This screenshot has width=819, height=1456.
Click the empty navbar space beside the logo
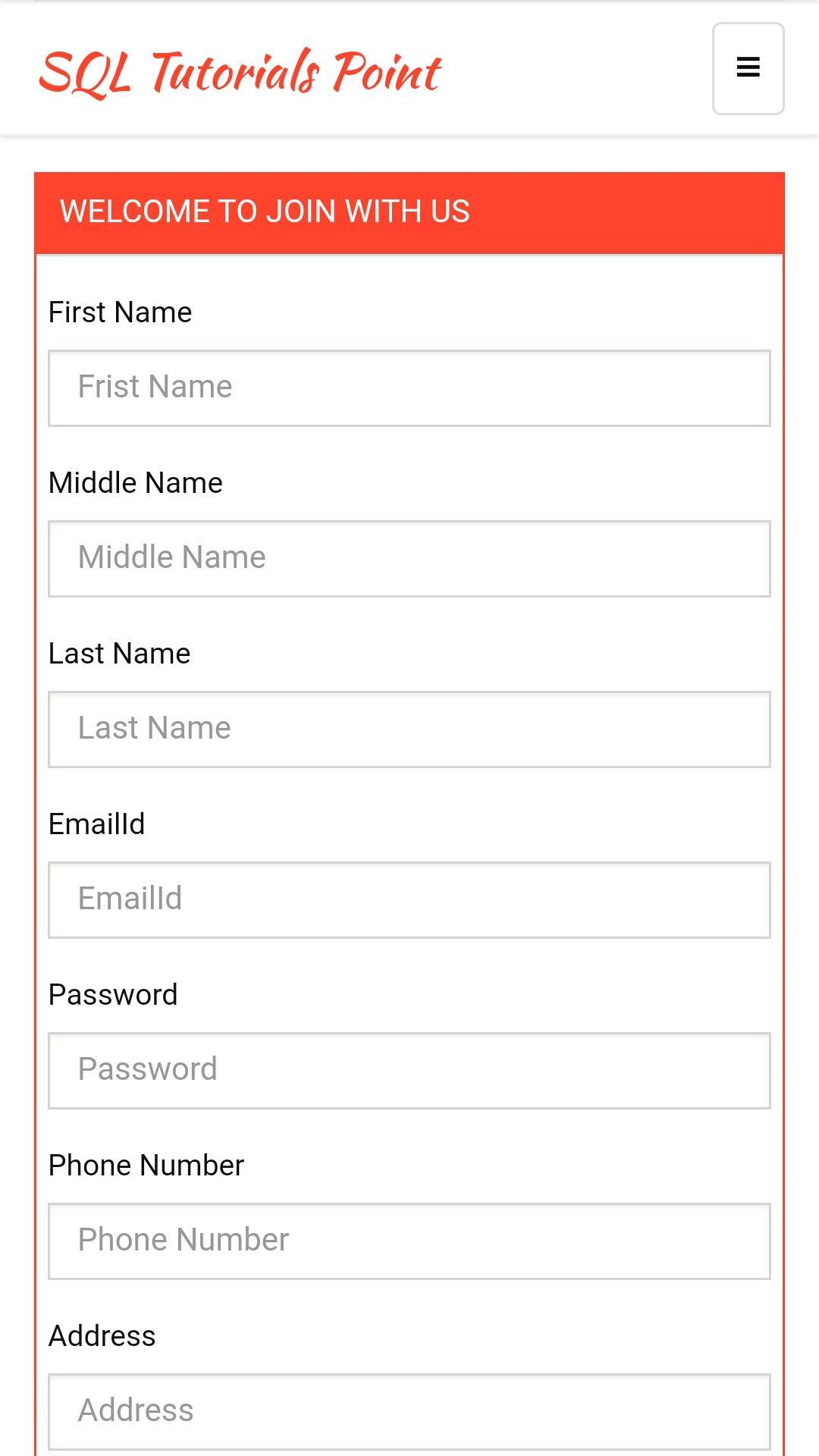click(576, 70)
